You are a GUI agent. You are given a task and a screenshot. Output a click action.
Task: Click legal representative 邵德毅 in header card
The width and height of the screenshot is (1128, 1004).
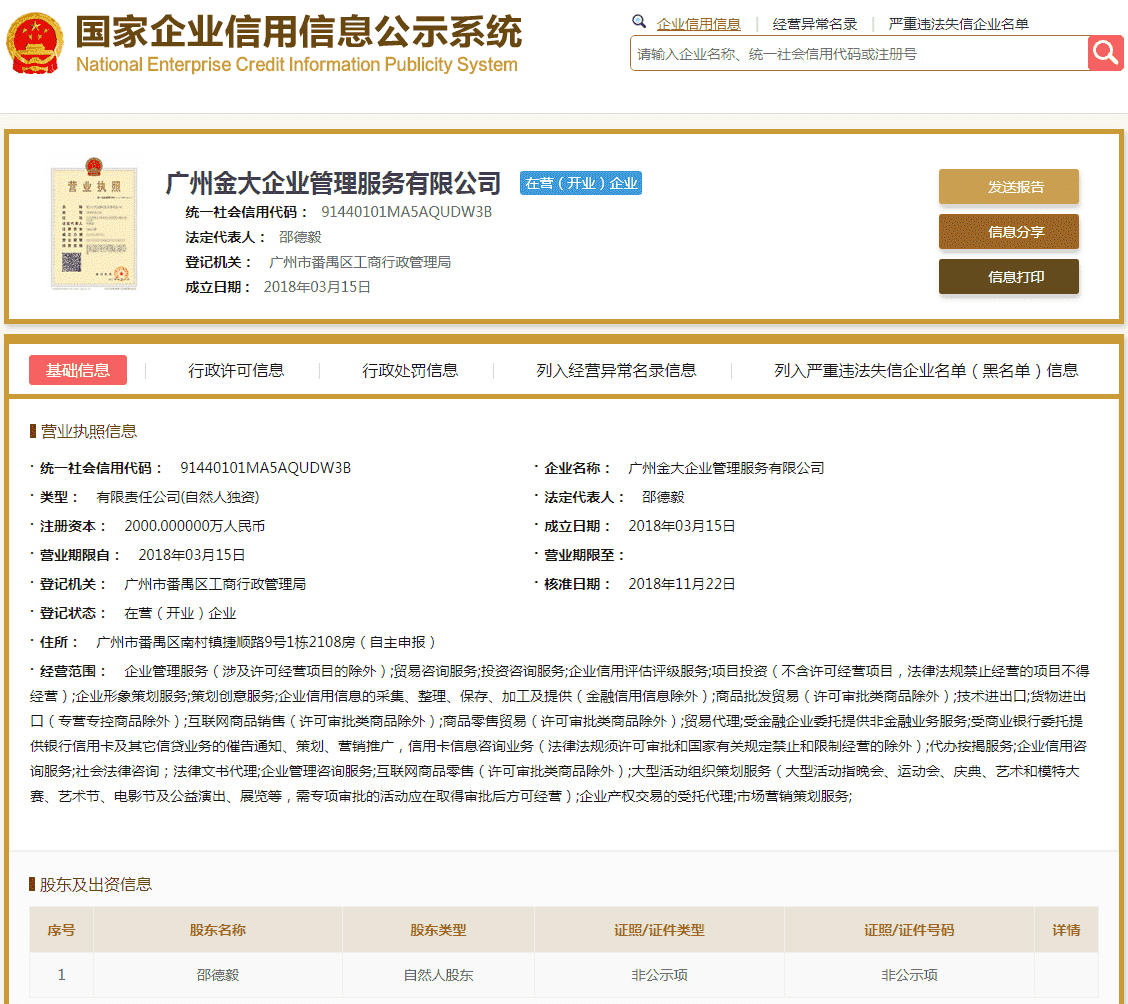(x=300, y=237)
